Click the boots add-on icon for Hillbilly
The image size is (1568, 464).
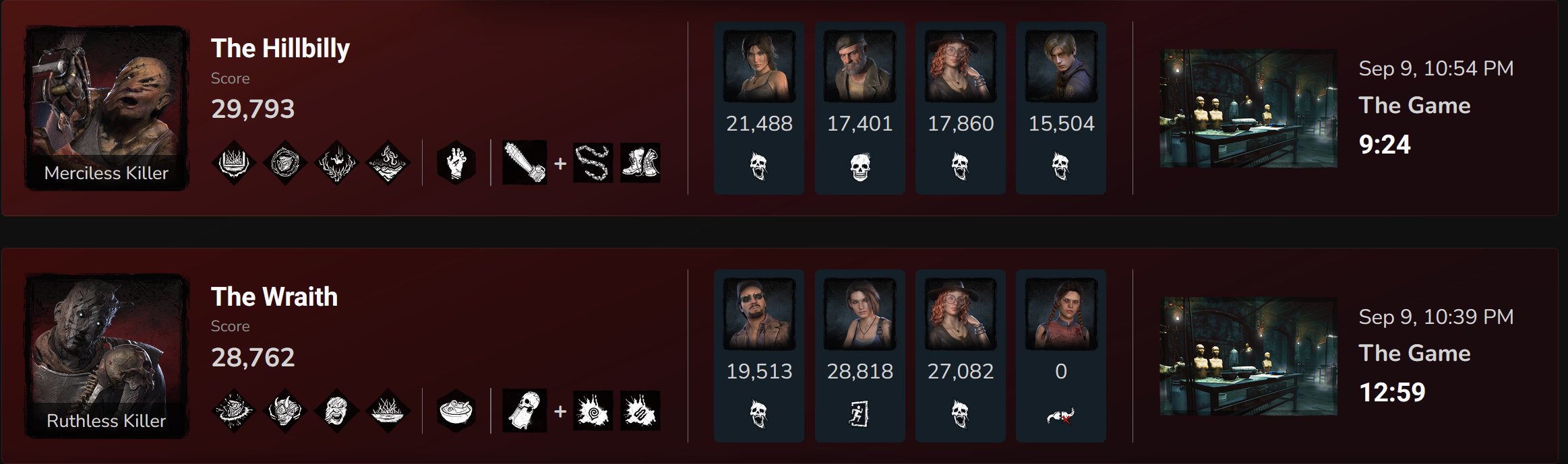pos(640,163)
